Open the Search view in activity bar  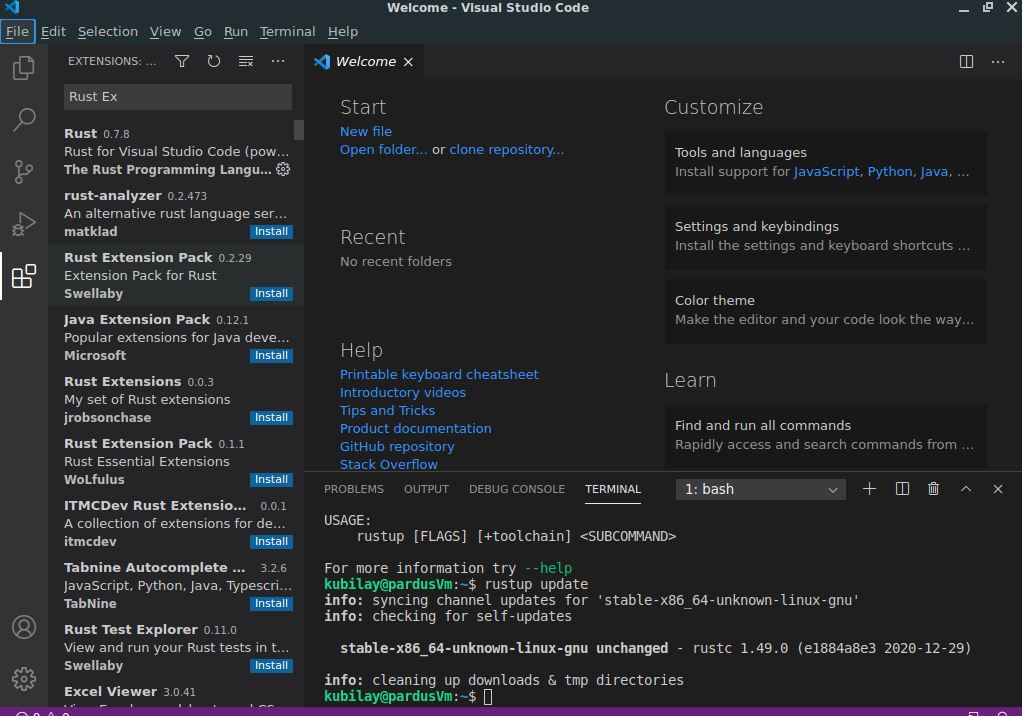coord(23,120)
